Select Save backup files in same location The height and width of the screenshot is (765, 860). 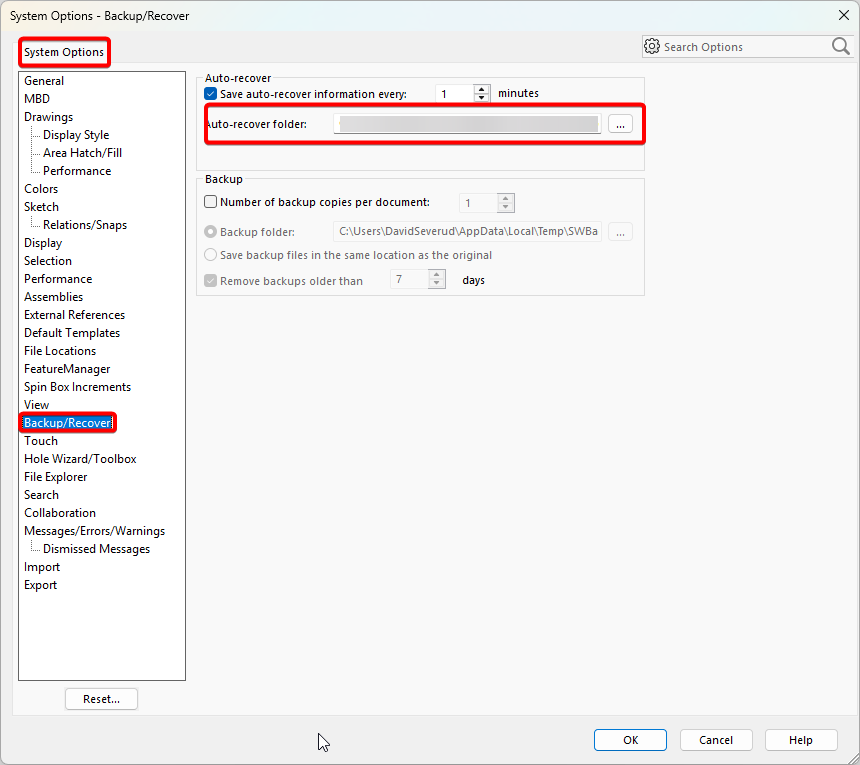[x=211, y=255]
